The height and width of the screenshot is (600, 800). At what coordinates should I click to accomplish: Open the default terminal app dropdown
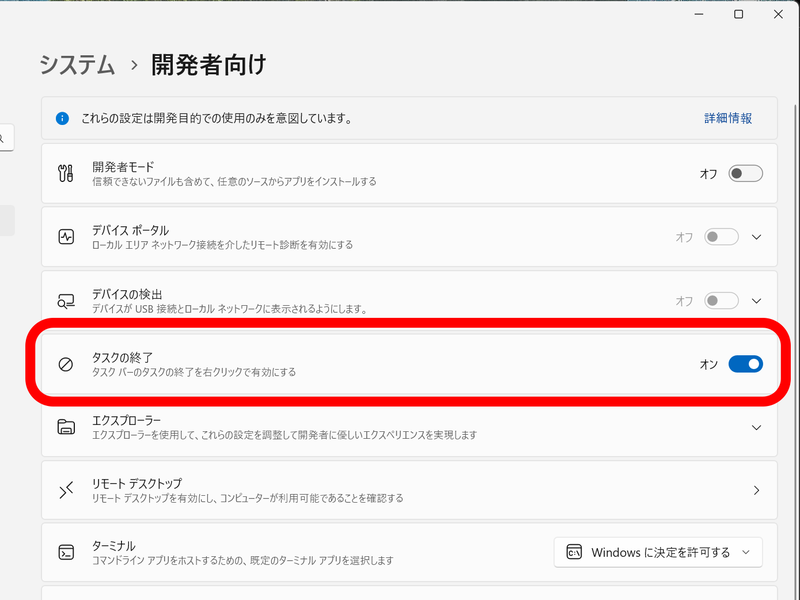[657, 551]
